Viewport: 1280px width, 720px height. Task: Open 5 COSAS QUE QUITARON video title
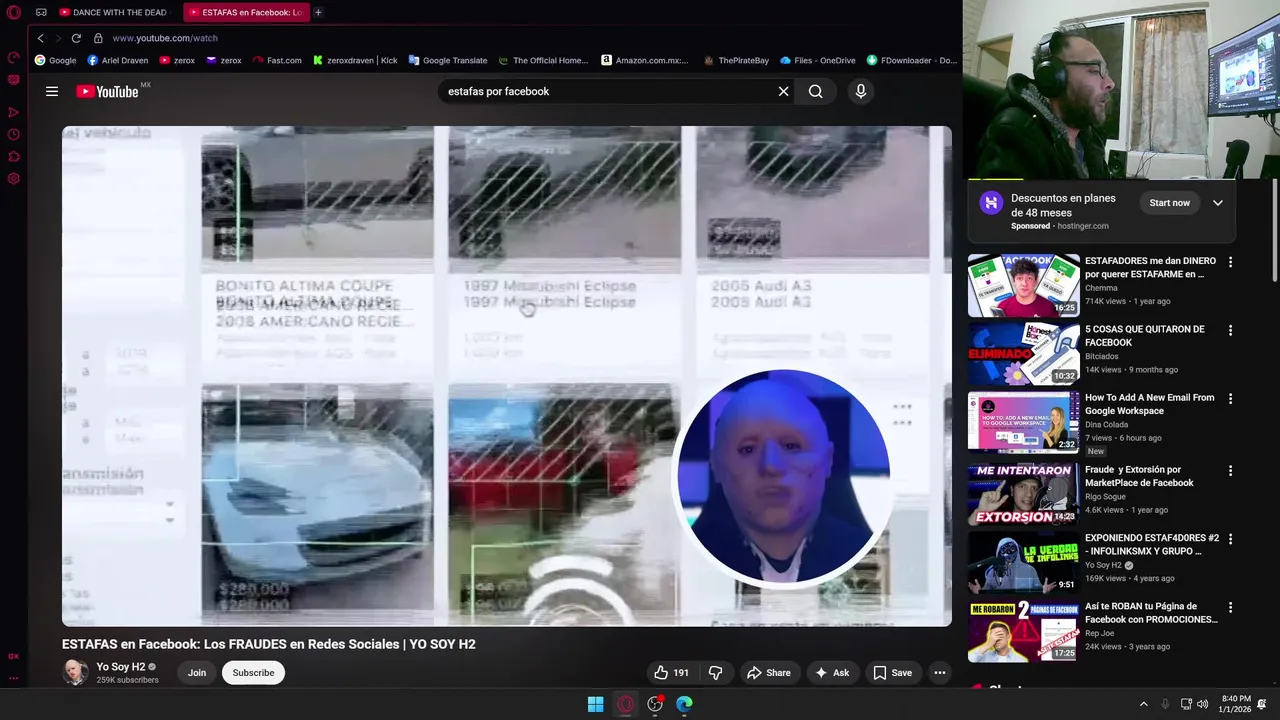click(x=1145, y=335)
